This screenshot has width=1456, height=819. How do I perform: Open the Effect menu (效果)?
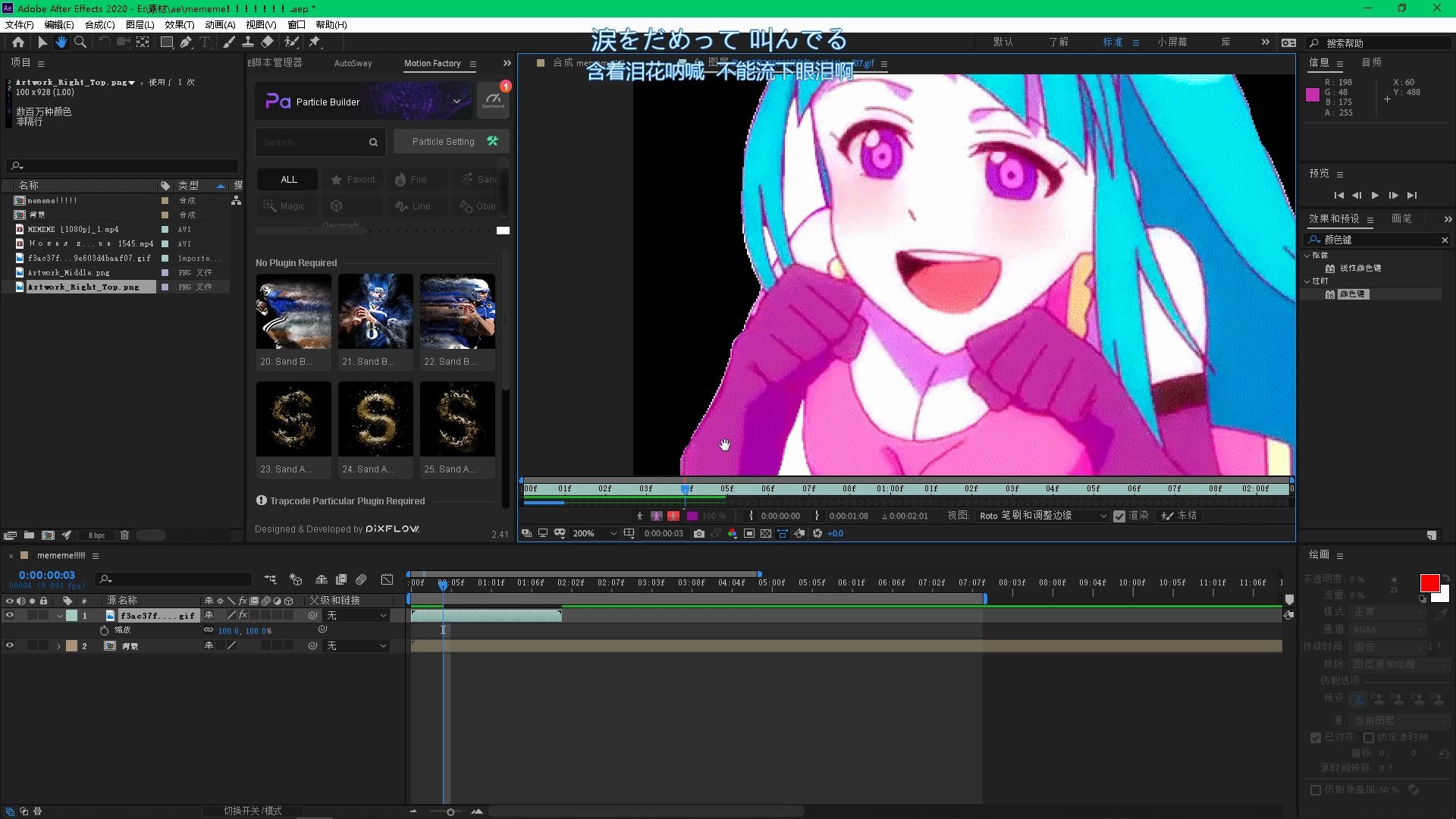[179, 25]
